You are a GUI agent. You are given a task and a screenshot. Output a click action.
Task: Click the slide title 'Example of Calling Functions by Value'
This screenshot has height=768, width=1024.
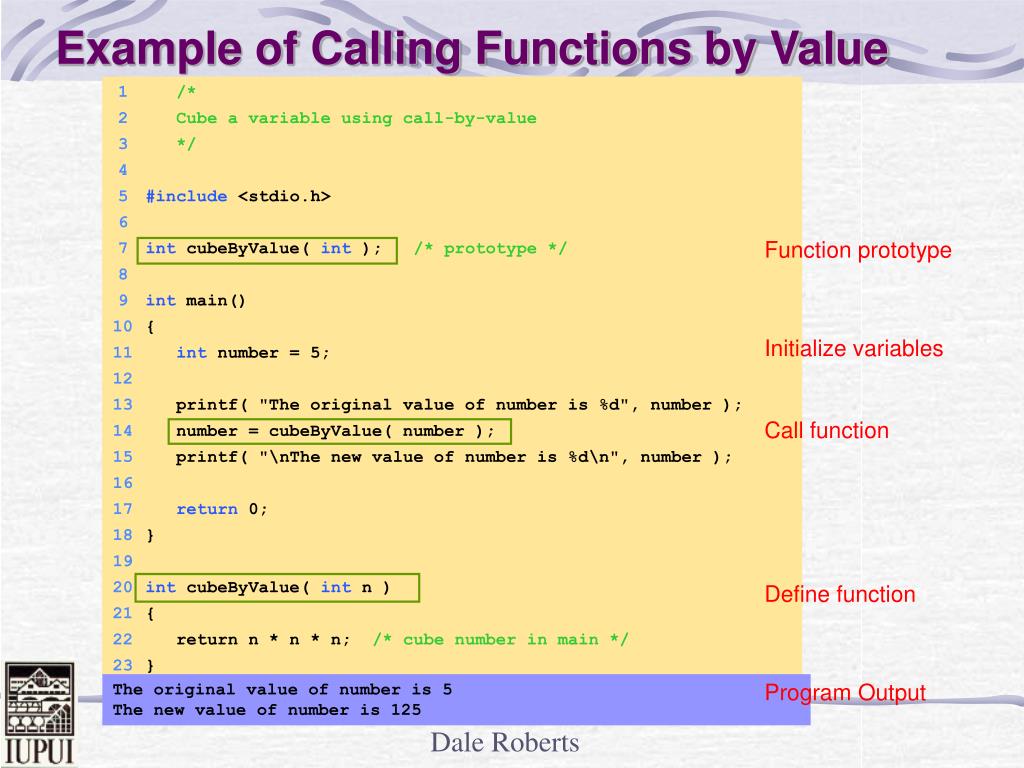click(x=473, y=49)
